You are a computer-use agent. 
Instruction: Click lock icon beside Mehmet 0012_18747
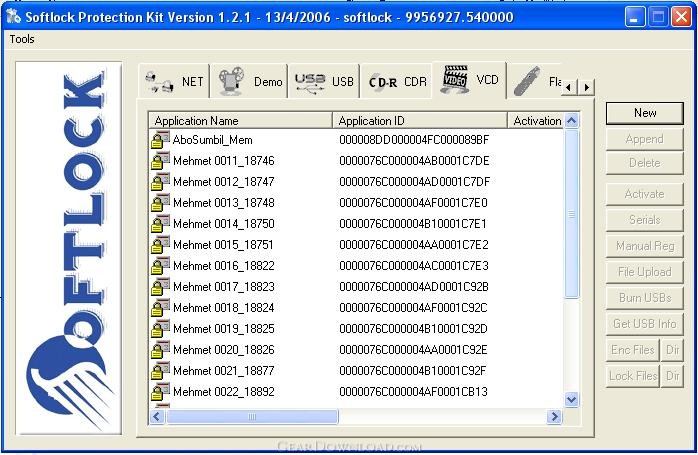pyautogui.click(x=160, y=181)
